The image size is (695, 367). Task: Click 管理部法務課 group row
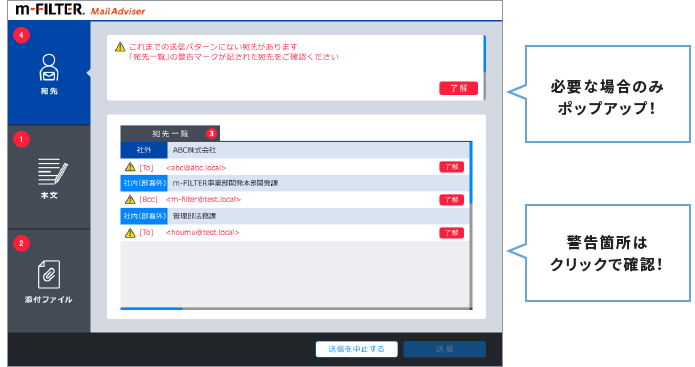click(x=295, y=216)
